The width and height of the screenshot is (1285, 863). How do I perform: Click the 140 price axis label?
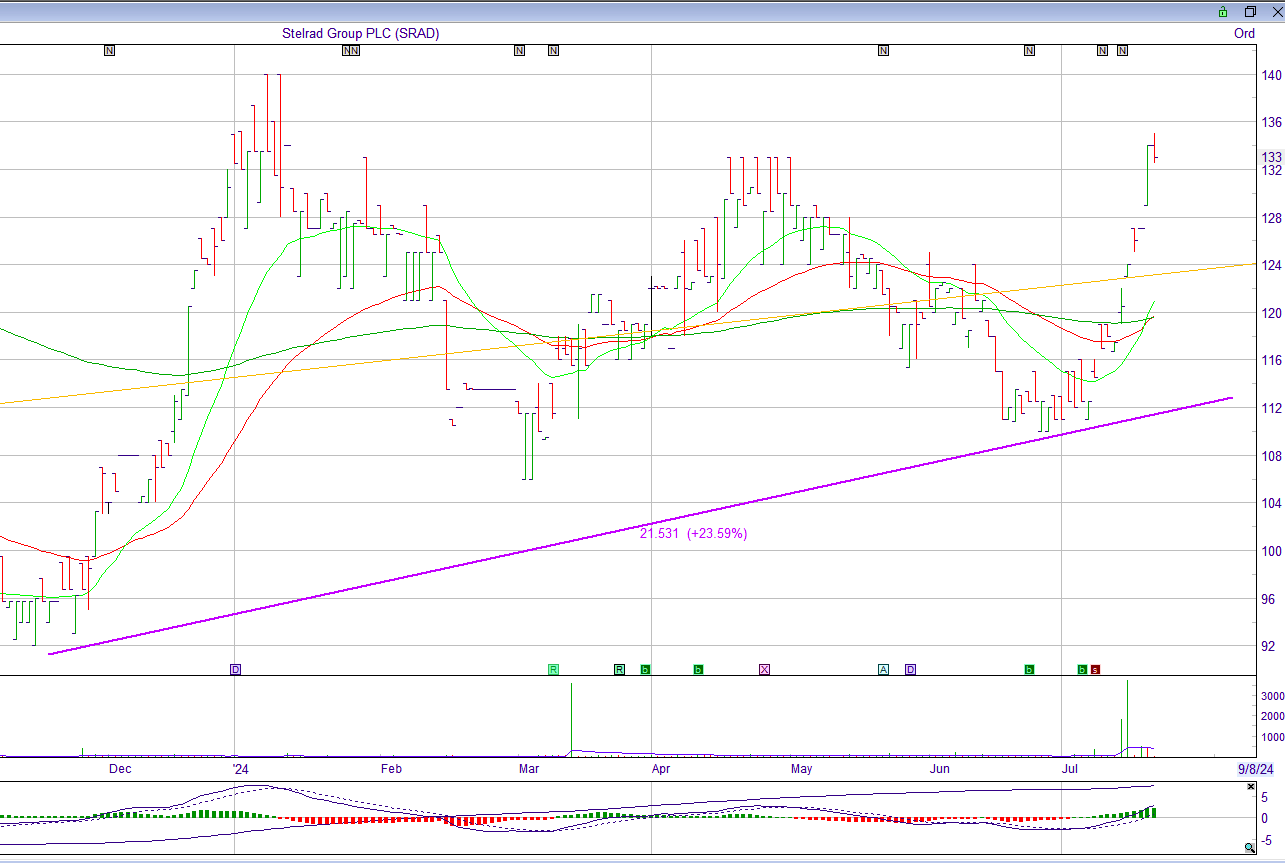1272,75
